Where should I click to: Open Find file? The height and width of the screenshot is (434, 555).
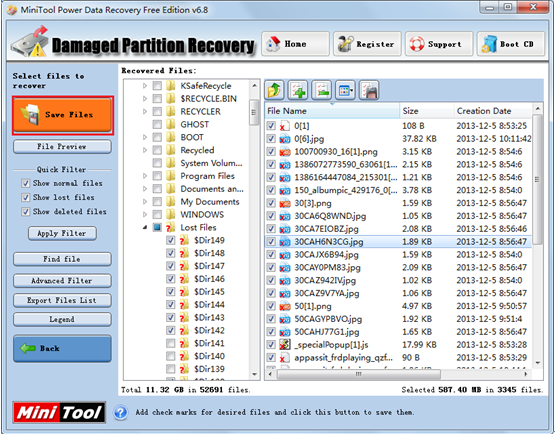coord(62,259)
